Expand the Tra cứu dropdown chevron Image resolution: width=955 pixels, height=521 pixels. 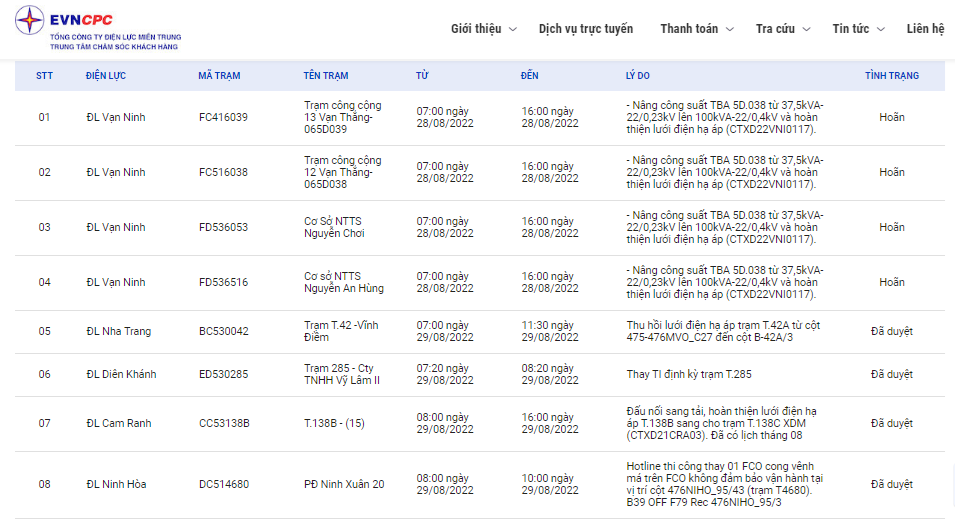tap(807, 29)
